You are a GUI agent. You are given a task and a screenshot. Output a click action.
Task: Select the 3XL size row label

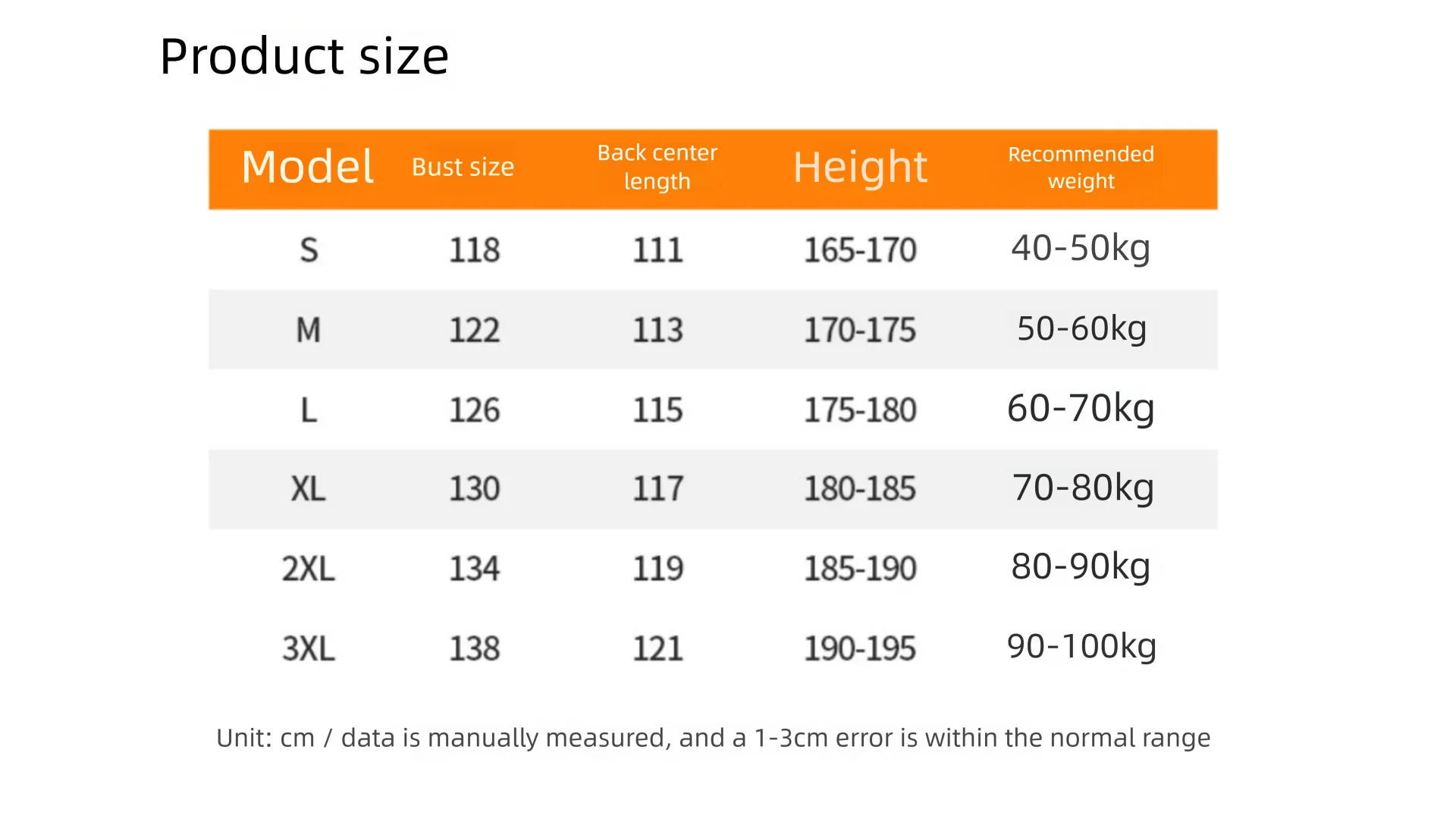tap(309, 649)
